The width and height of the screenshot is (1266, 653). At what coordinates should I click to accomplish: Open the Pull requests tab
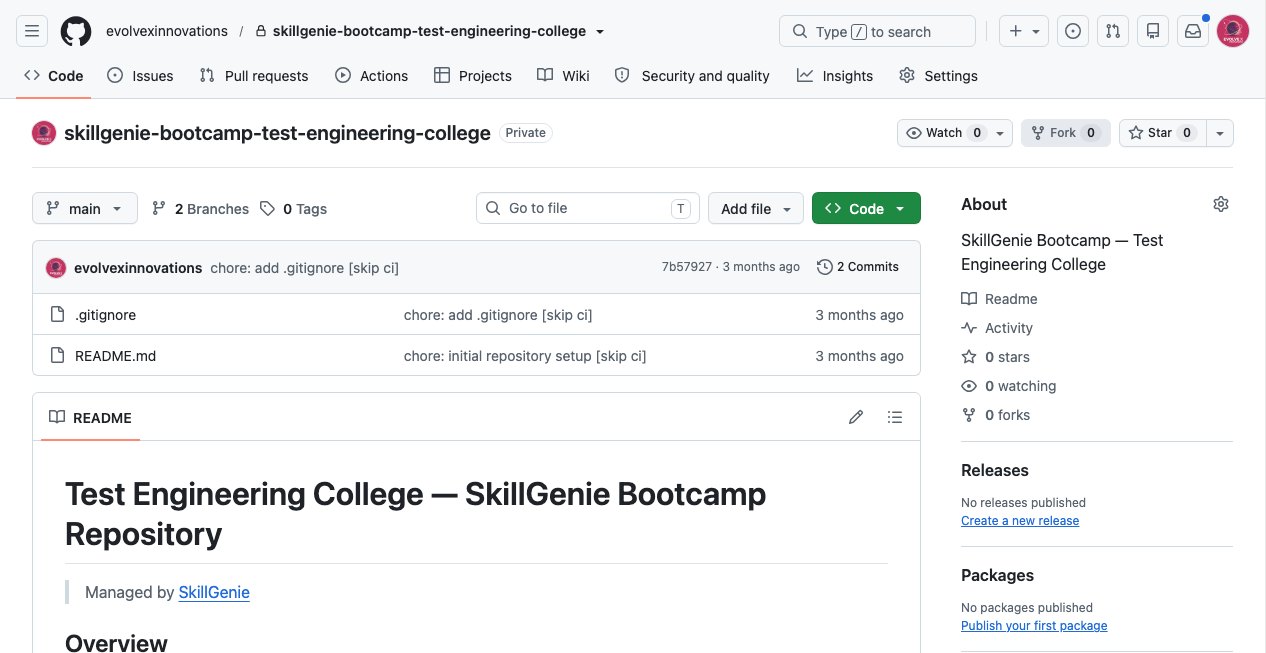[254, 76]
